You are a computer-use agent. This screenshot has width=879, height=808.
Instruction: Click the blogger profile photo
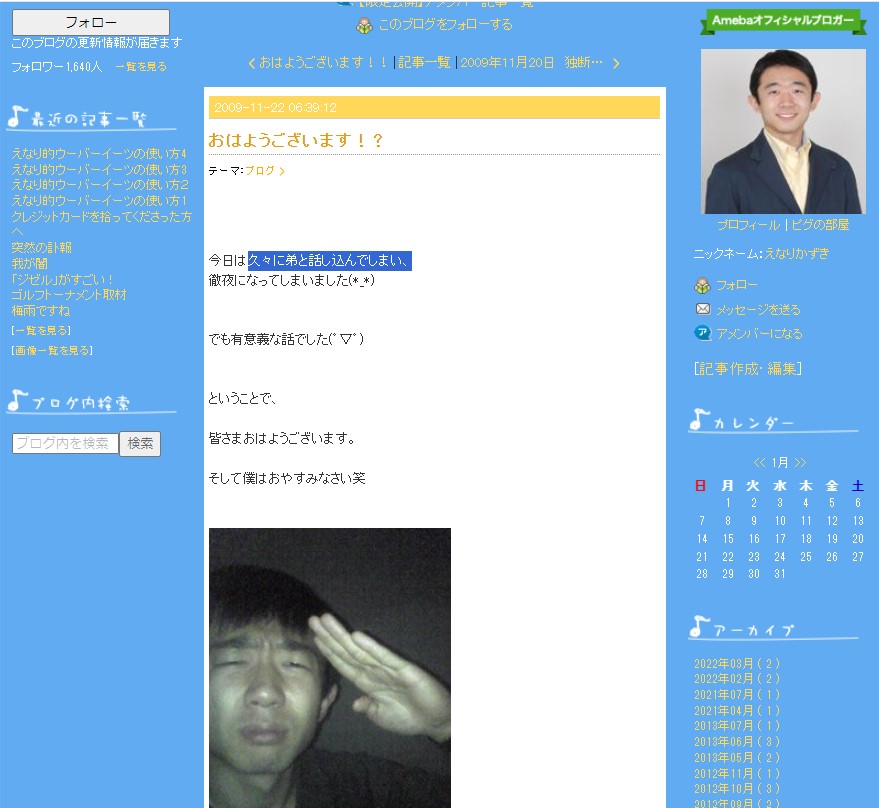pyautogui.click(x=783, y=131)
